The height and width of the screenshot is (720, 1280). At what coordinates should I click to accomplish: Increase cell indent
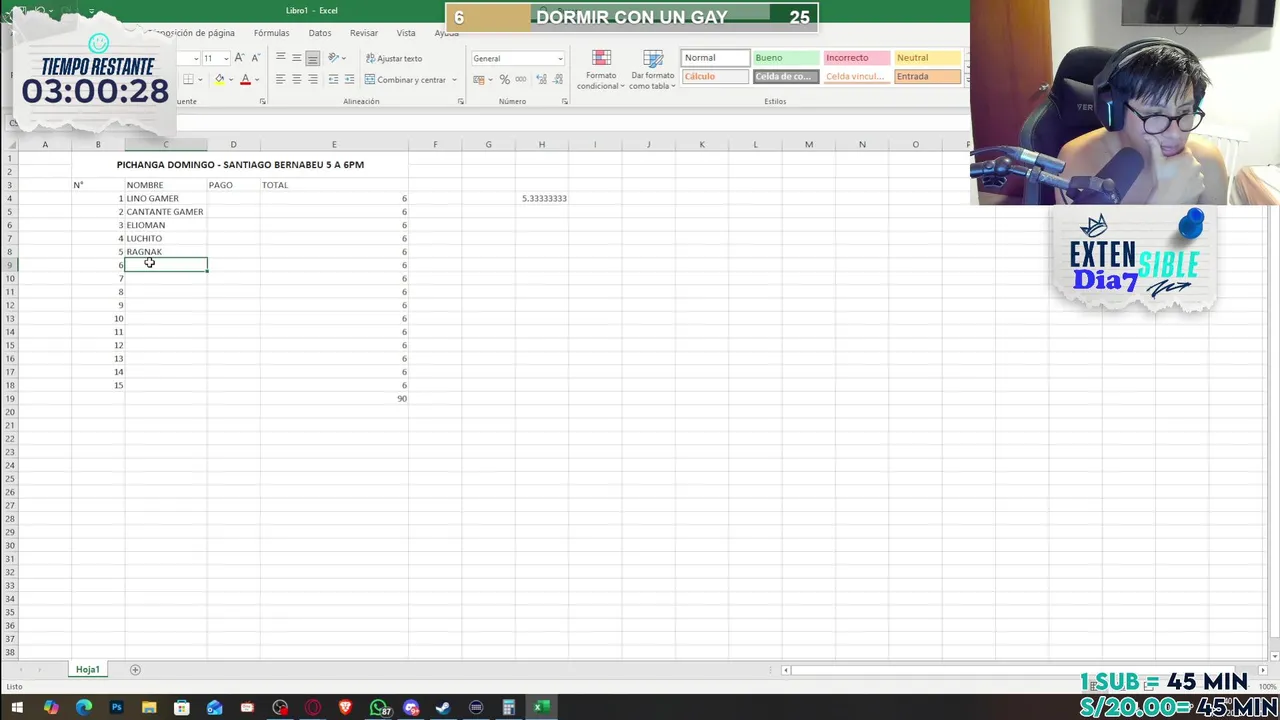(349, 80)
